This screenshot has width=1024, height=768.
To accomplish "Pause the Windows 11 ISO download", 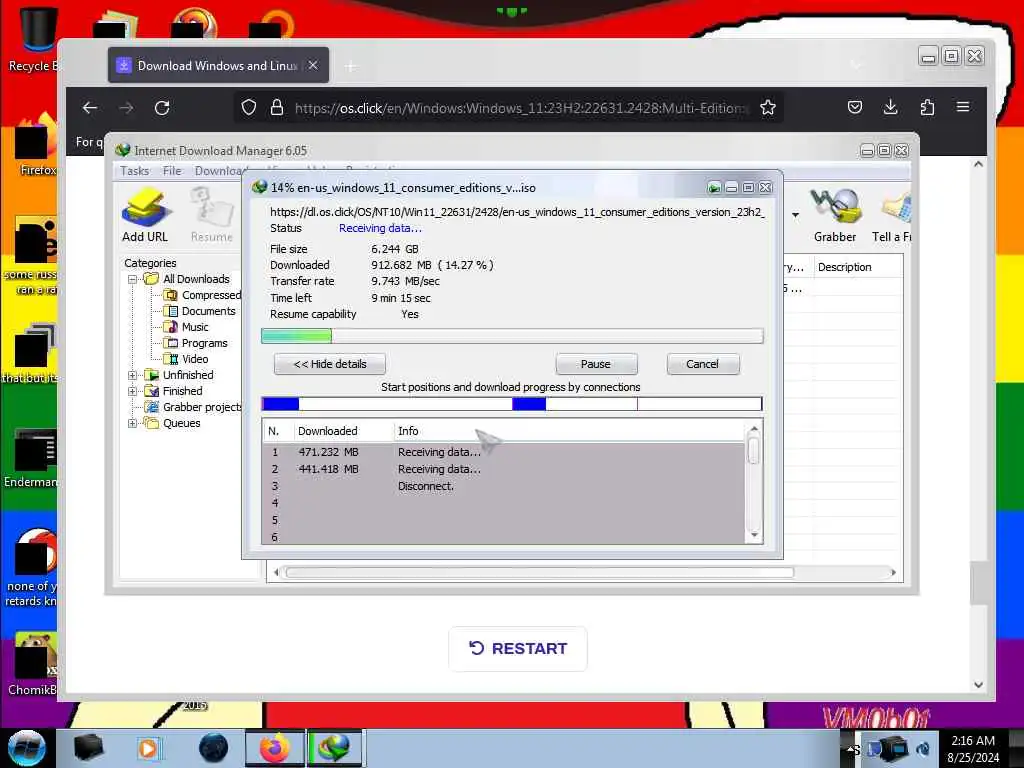I will coord(596,364).
